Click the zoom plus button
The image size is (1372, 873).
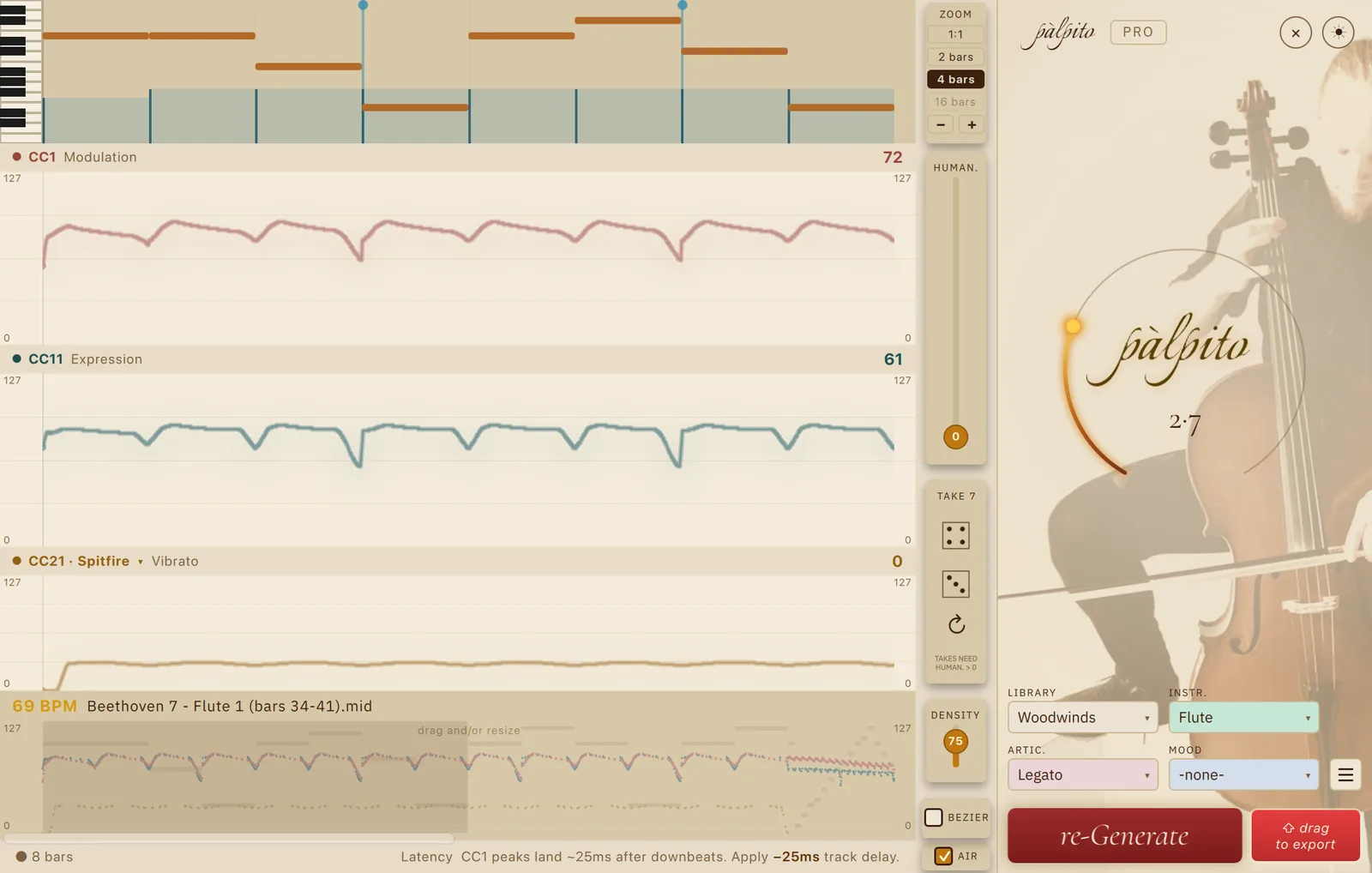972,124
